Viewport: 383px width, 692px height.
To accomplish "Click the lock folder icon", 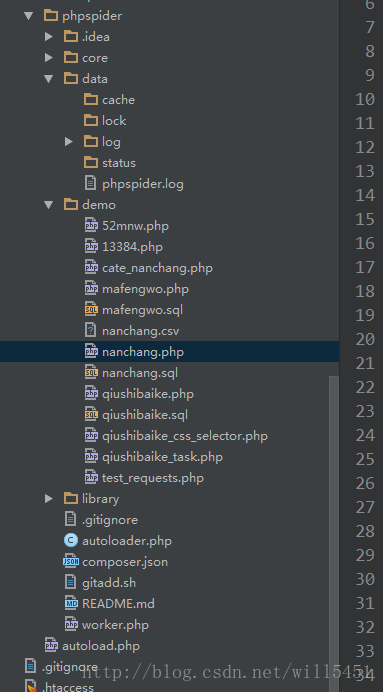I will 91,120.
